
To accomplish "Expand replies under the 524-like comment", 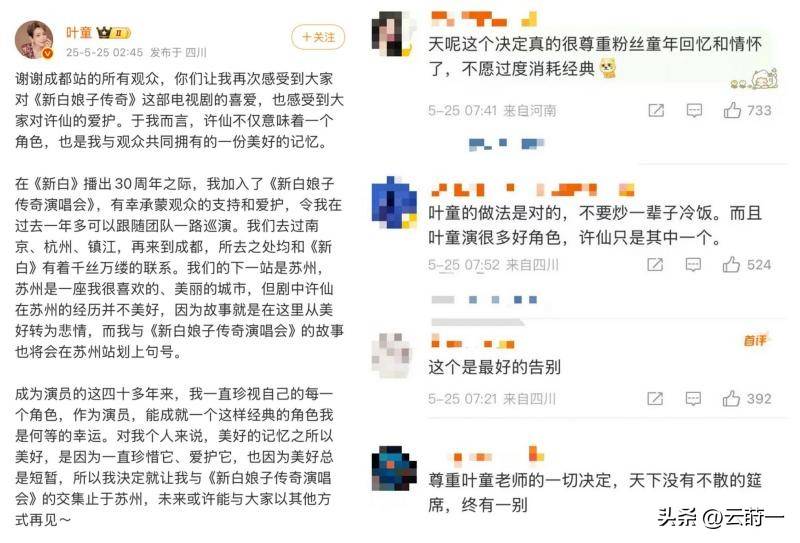I will point(484,300).
